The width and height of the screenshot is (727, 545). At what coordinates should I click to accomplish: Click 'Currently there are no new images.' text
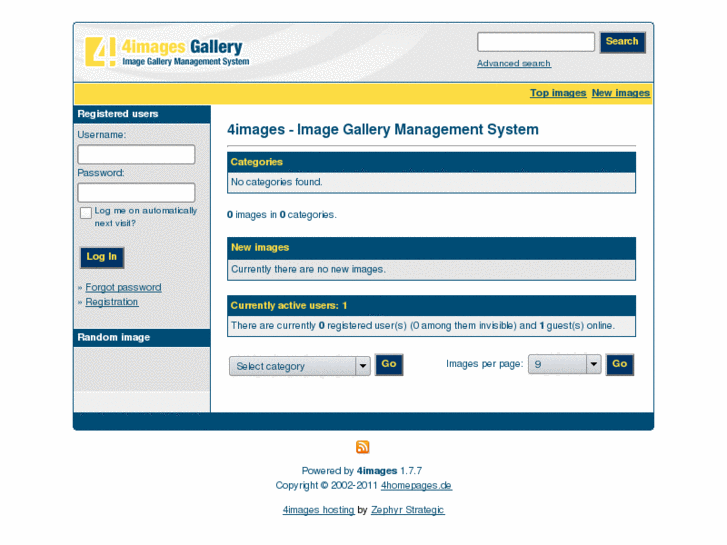308,269
